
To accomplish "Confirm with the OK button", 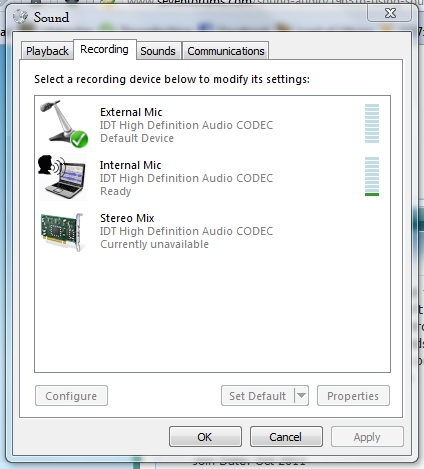I will (x=205, y=437).
